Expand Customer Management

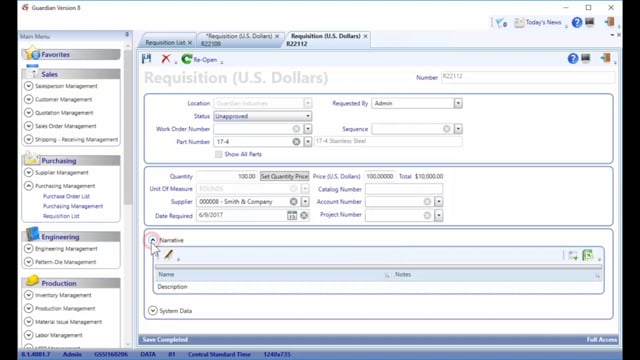click(28, 99)
